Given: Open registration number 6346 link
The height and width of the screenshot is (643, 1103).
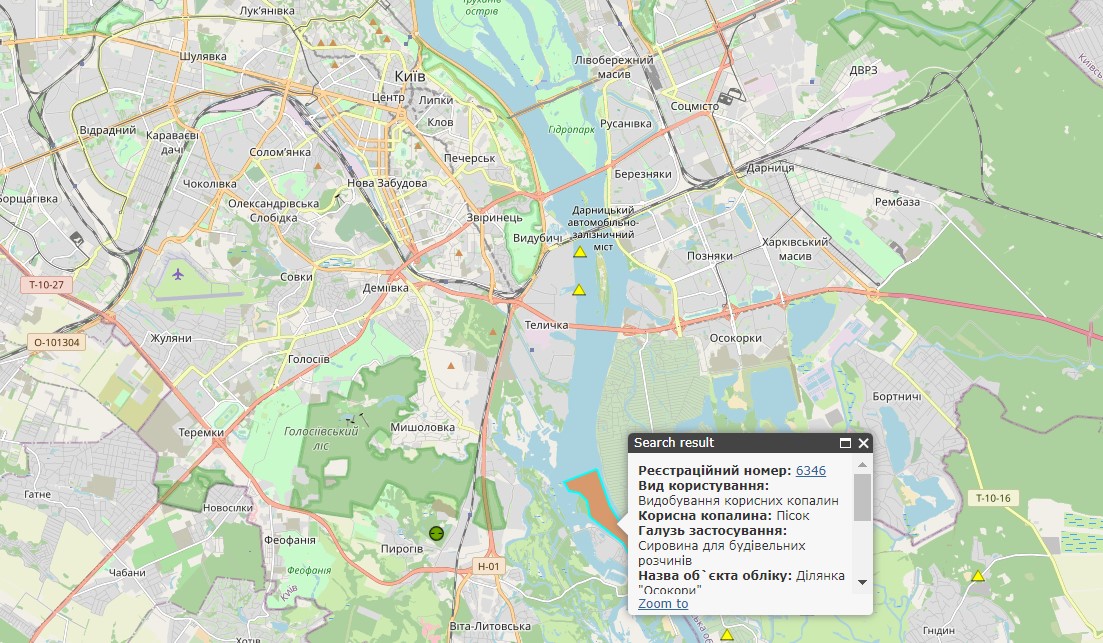Looking at the screenshot, I should click(810, 470).
